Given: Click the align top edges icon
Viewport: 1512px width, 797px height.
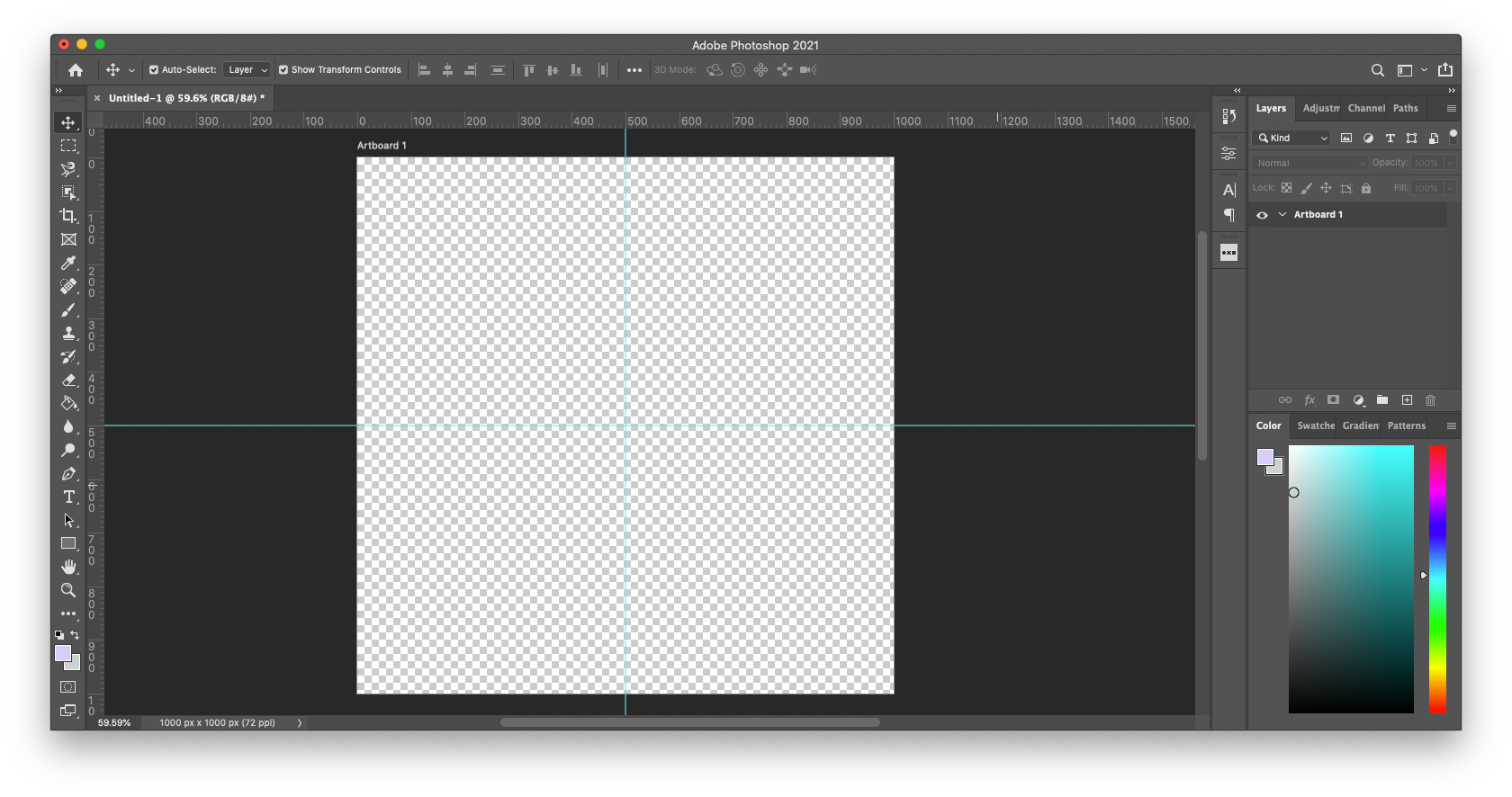Looking at the screenshot, I should pyautogui.click(x=529, y=70).
